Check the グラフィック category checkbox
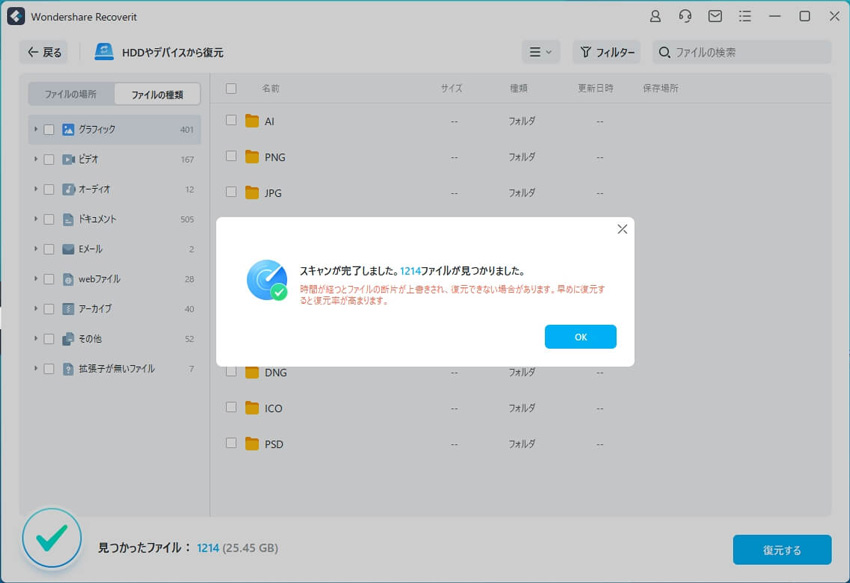850x583 pixels. coord(49,130)
